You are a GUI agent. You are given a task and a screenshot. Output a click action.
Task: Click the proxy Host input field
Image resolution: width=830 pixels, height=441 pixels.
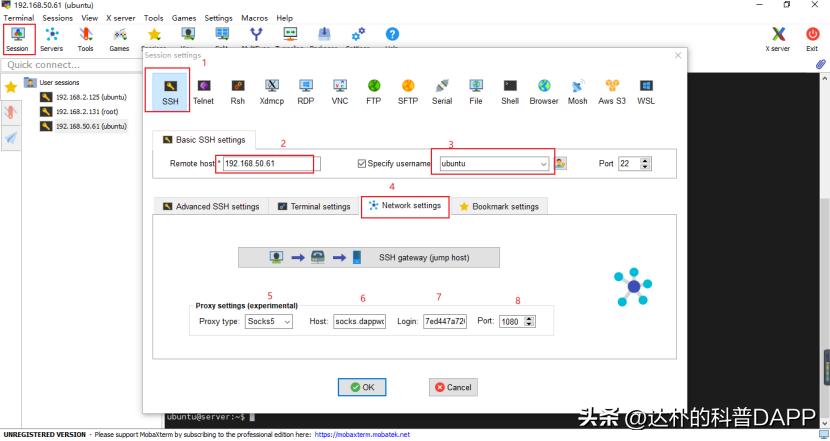(359, 321)
